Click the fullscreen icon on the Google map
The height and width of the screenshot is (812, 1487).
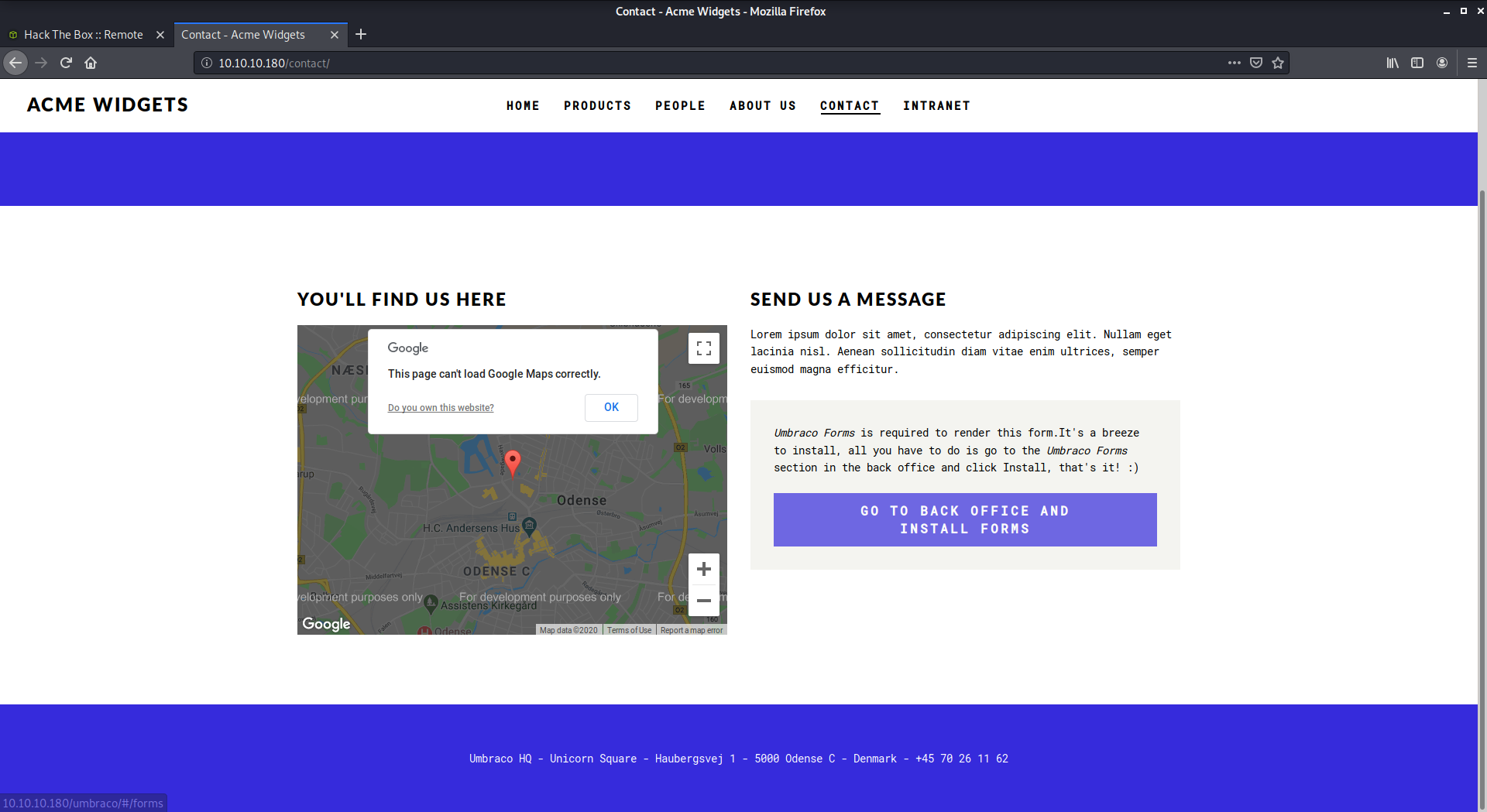click(x=703, y=348)
